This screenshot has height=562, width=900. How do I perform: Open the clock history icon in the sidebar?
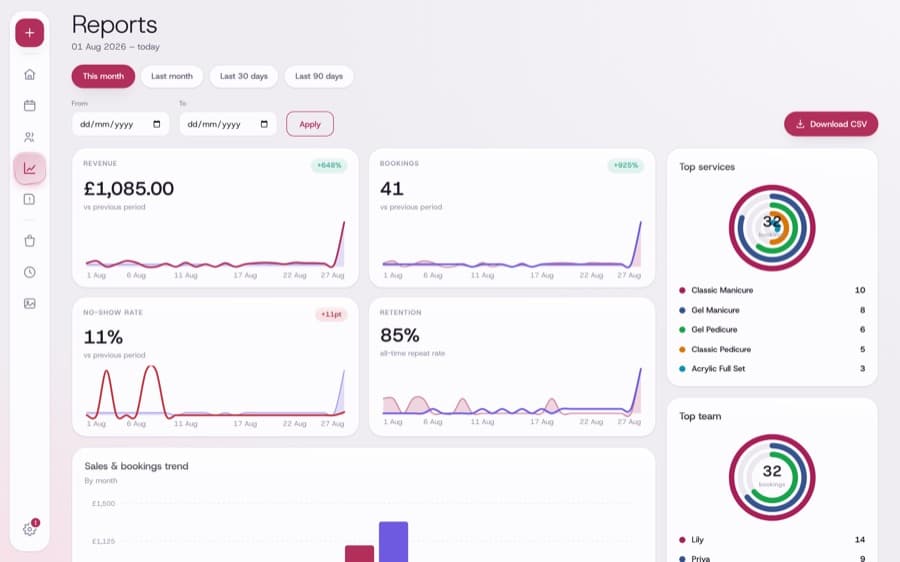click(29, 272)
